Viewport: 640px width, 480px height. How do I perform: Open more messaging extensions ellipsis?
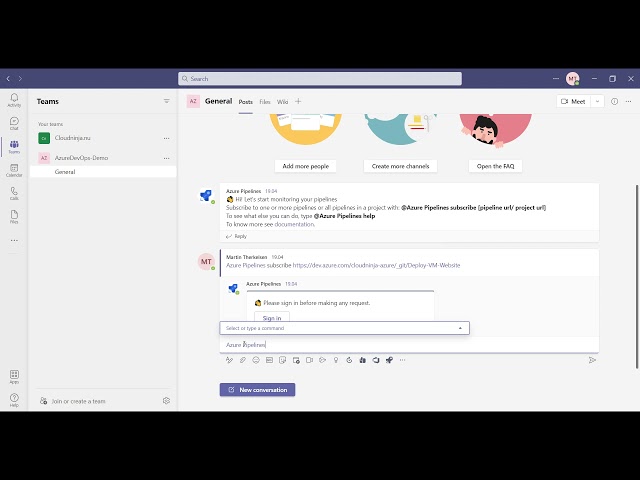click(402, 360)
